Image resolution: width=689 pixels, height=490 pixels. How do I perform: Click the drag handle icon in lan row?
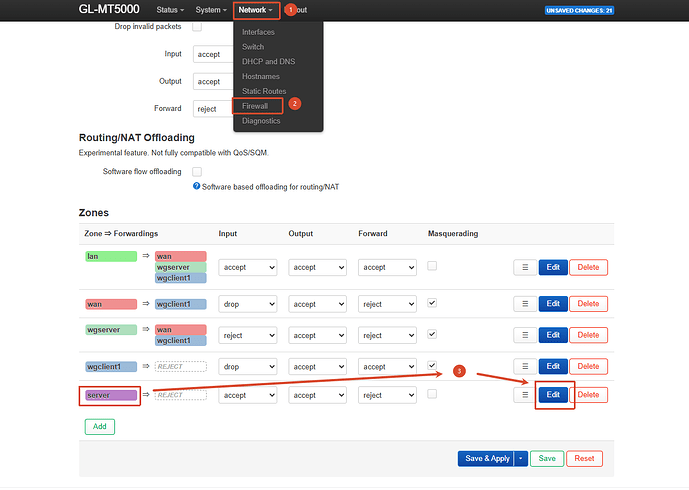point(525,267)
